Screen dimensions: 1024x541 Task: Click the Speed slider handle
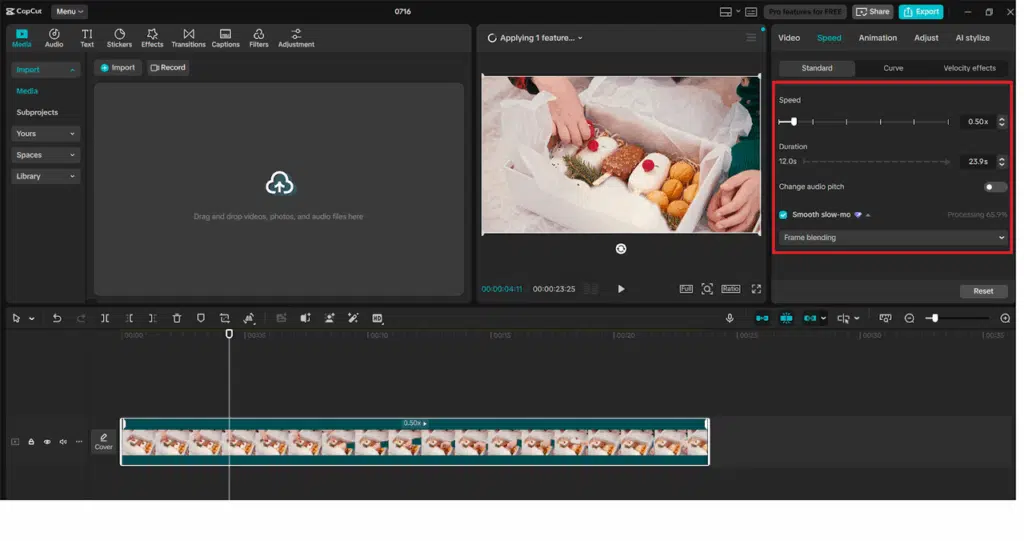click(x=794, y=122)
